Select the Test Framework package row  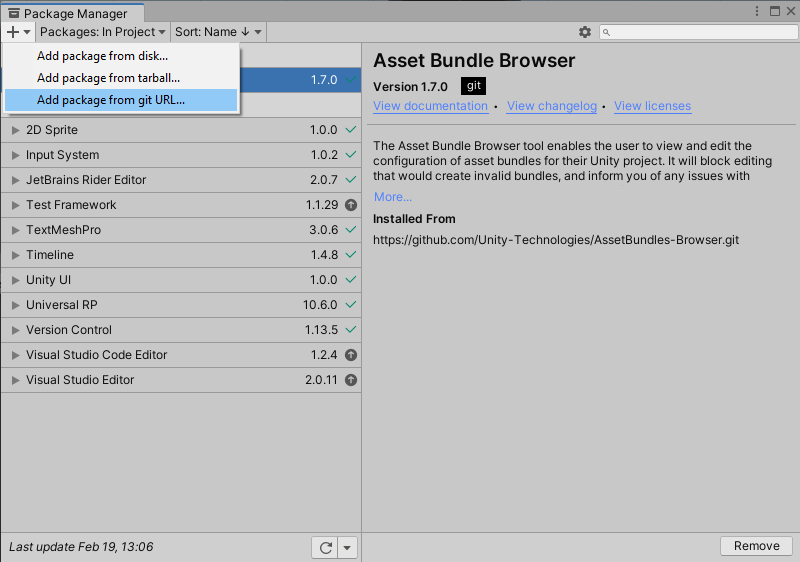[x=181, y=205]
